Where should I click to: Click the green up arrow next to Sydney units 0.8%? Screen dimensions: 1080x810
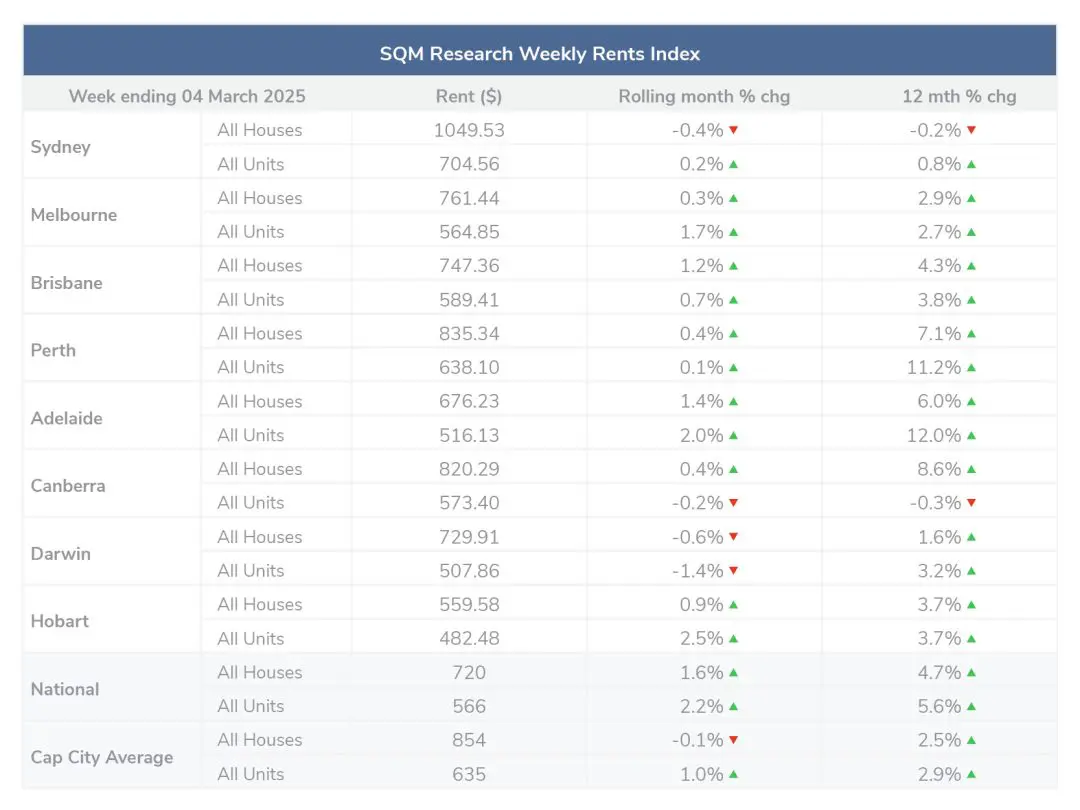(x=971, y=164)
